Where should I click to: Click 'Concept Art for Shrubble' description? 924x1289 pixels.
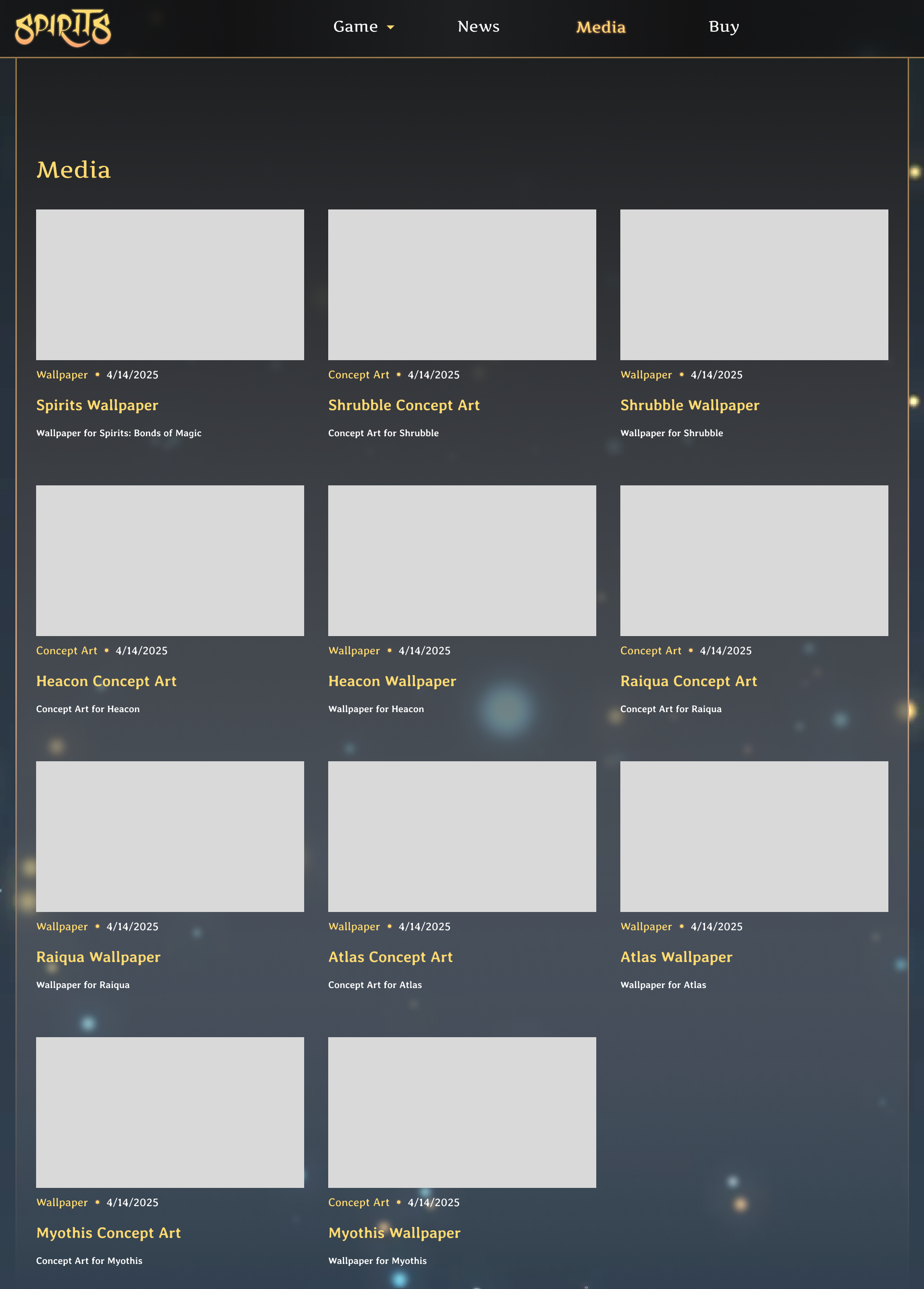pos(384,433)
